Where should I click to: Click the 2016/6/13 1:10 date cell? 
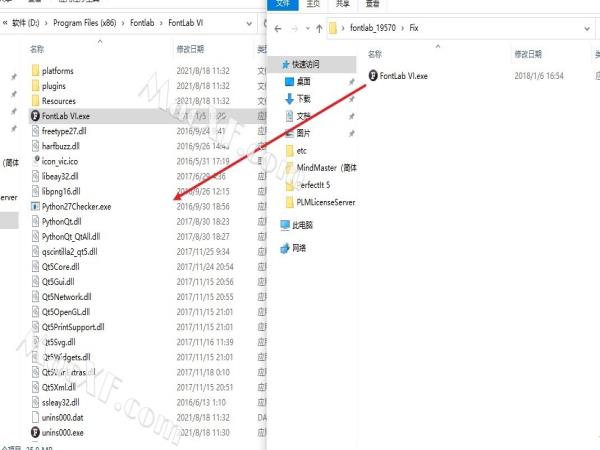pyautogui.click(x=201, y=403)
